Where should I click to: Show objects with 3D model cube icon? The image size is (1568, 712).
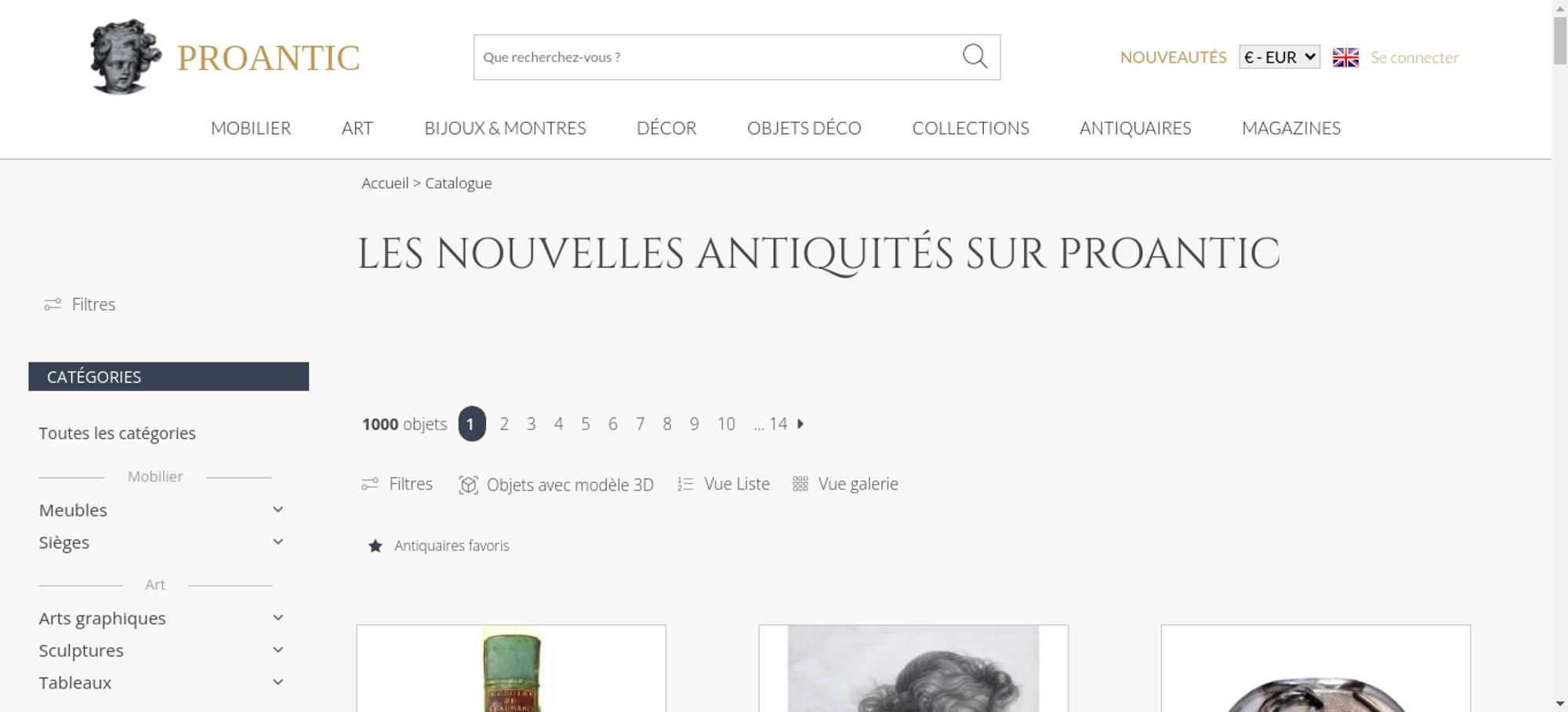(x=468, y=485)
